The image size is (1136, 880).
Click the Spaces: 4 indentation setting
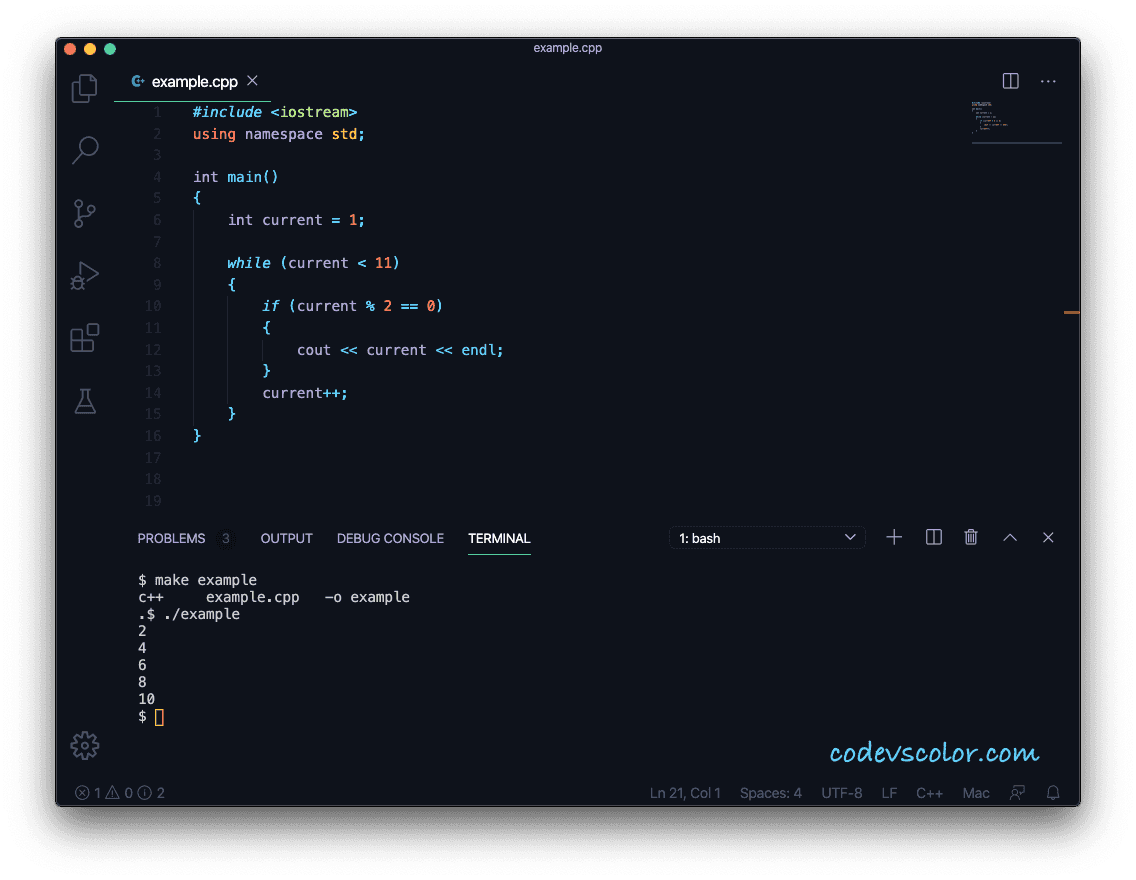pos(770,793)
